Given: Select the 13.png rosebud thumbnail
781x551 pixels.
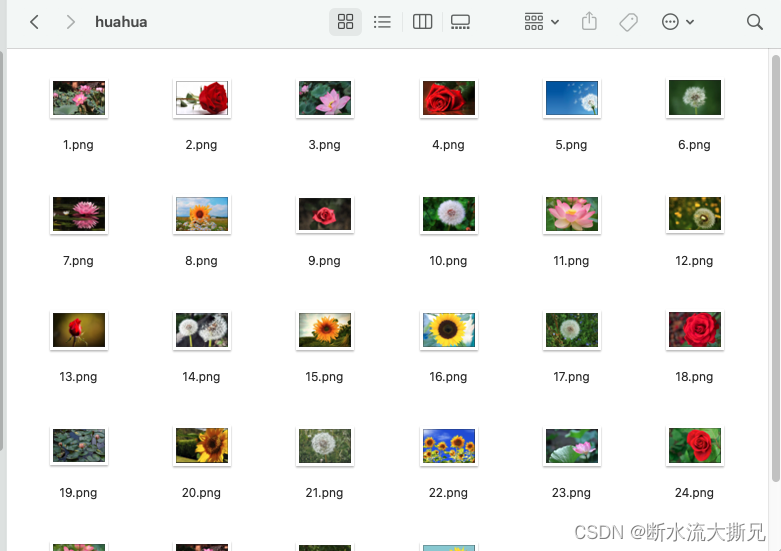Looking at the screenshot, I should pos(79,330).
